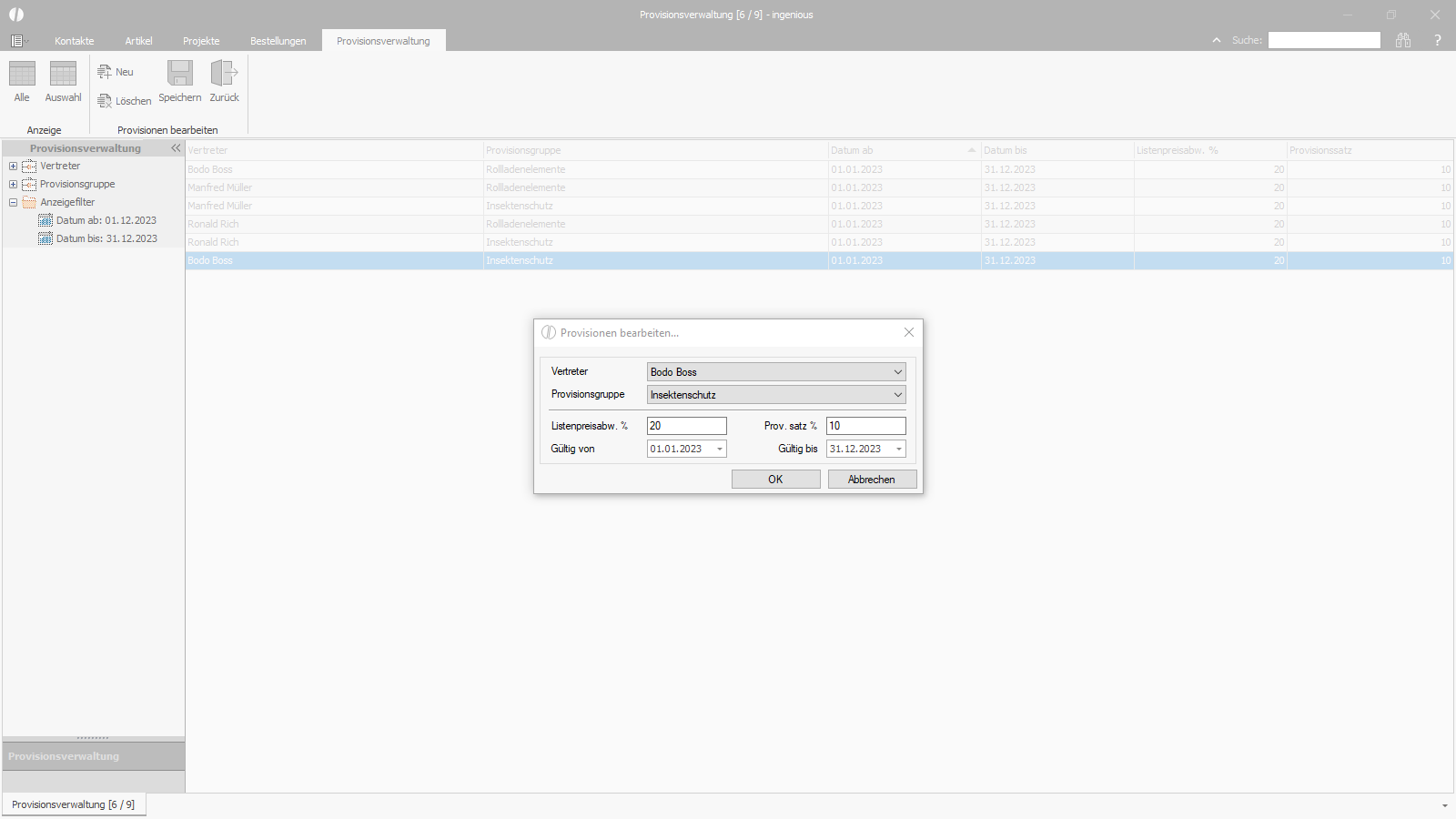Viewport: 1456px width, 819px height.
Task: Create a new commission with Neu
Action: pyautogui.click(x=105, y=72)
